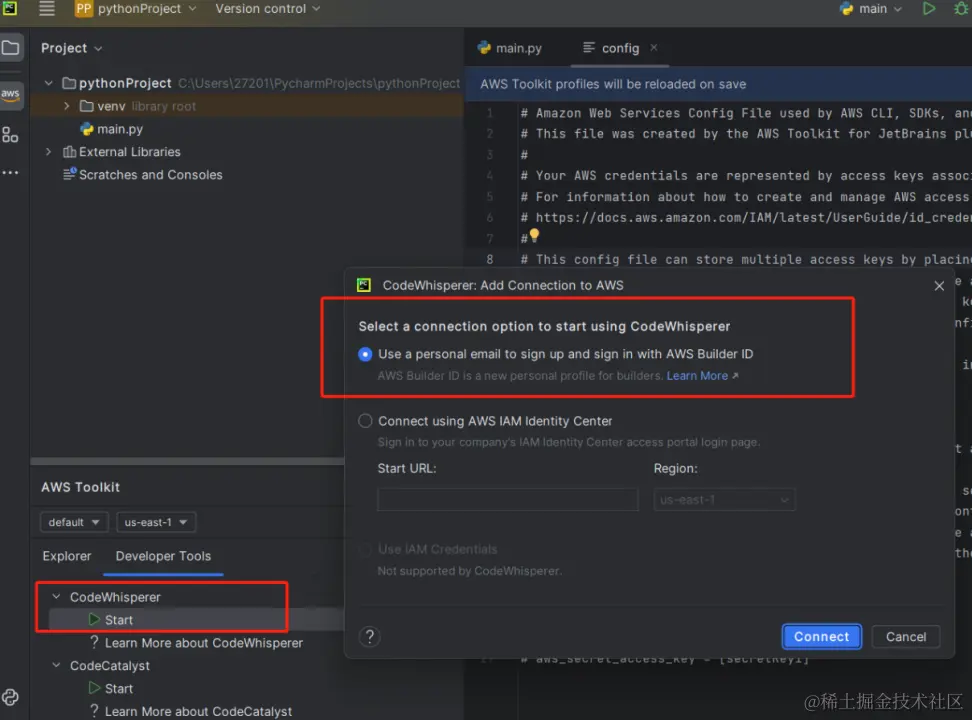
Task: Click Start under CodeCatalyst
Action: pos(118,688)
